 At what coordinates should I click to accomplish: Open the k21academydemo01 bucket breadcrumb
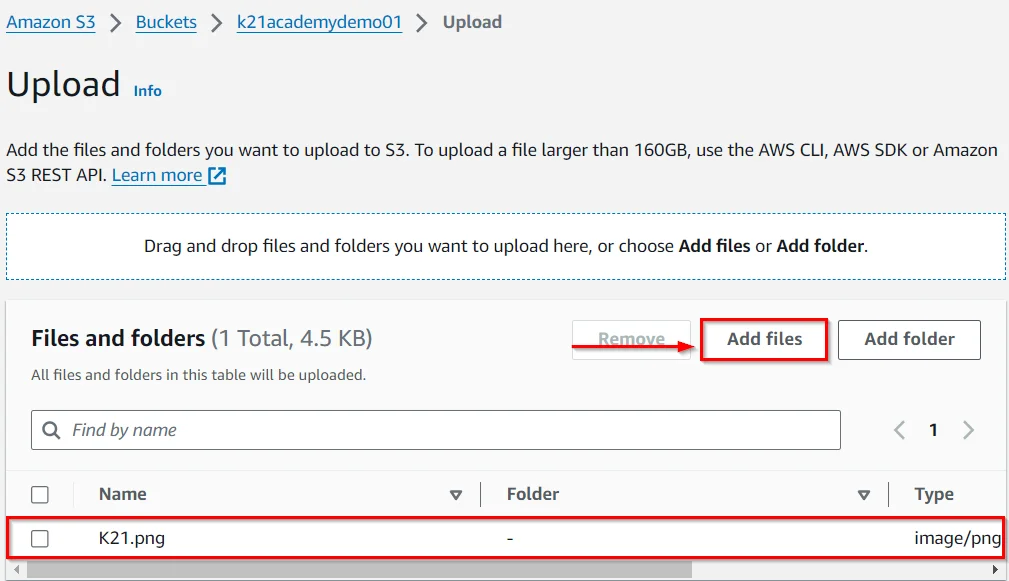point(319,22)
